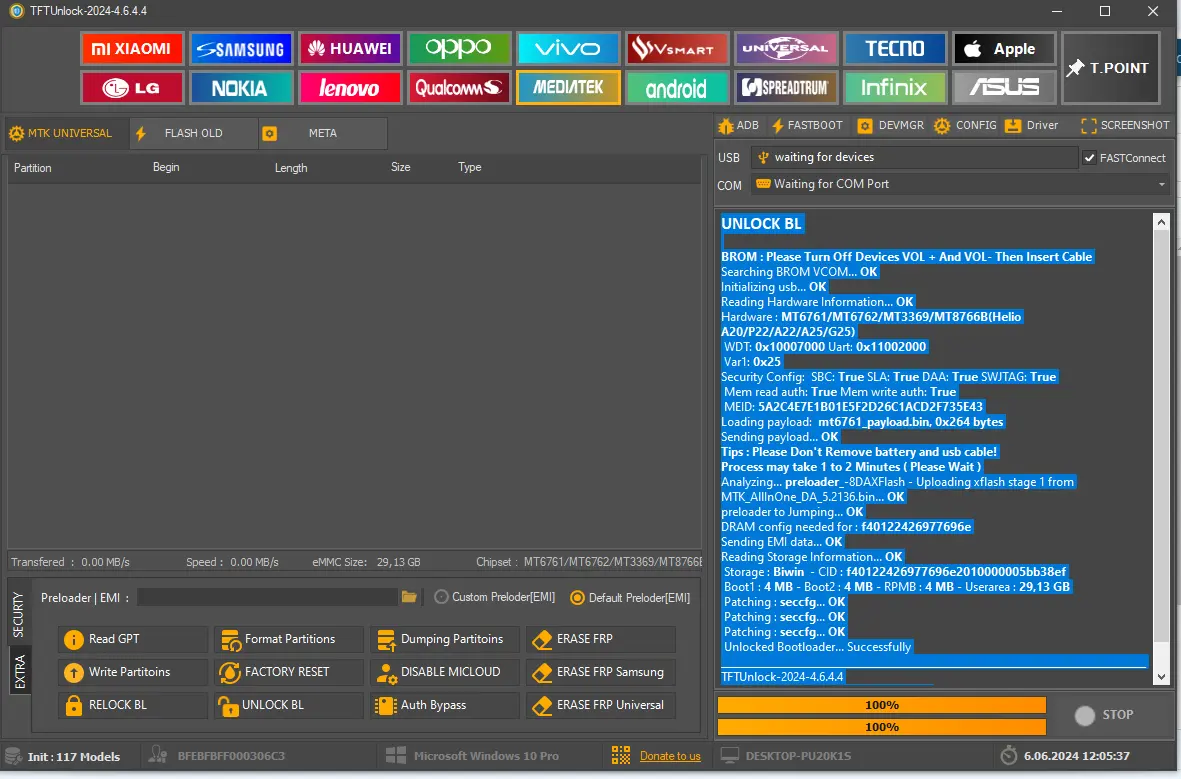Click the Preloader EMI path field
Image resolution: width=1181 pixels, height=779 pixels.
pos(267,597)
